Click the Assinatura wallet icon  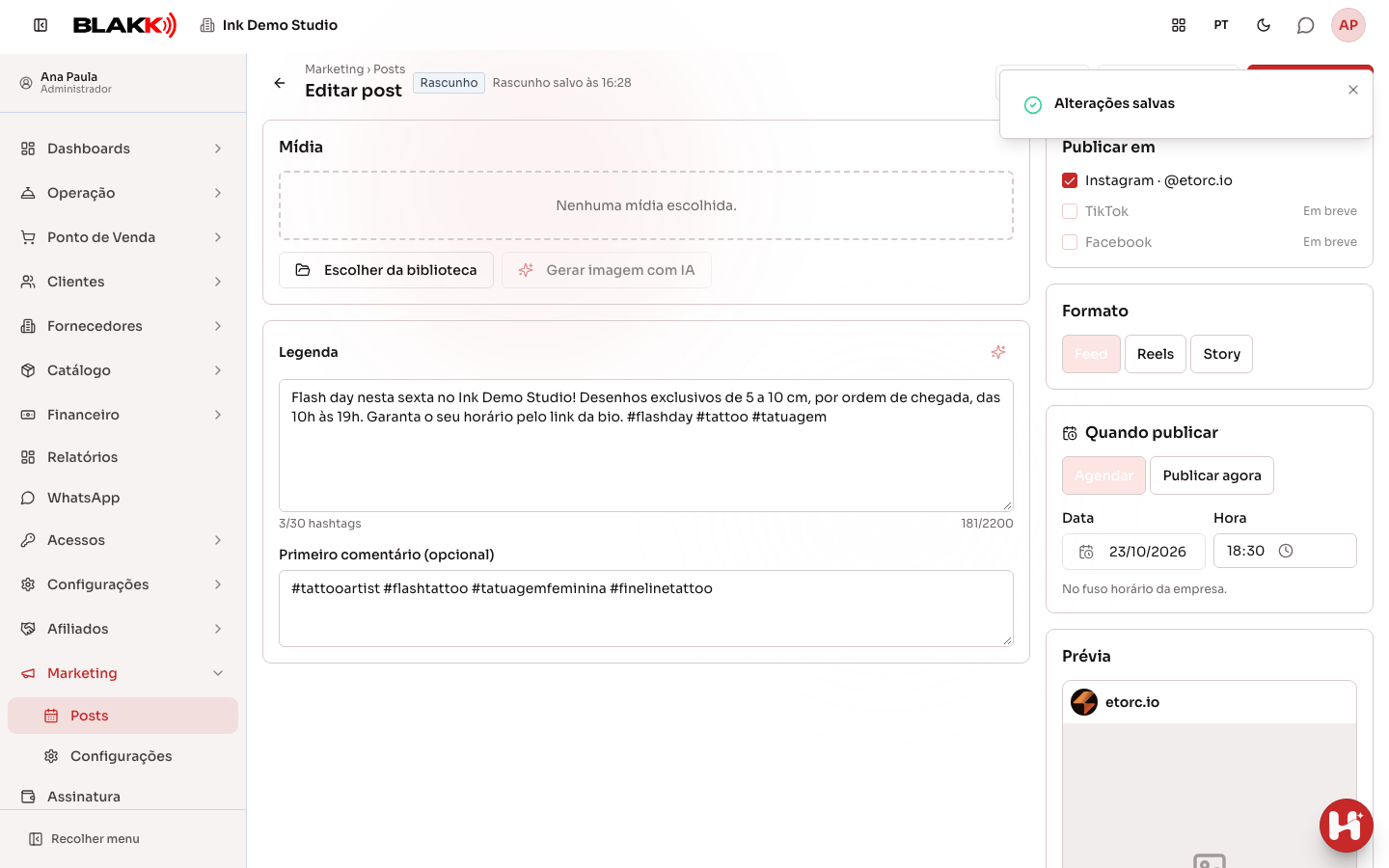tap(28, 797)
